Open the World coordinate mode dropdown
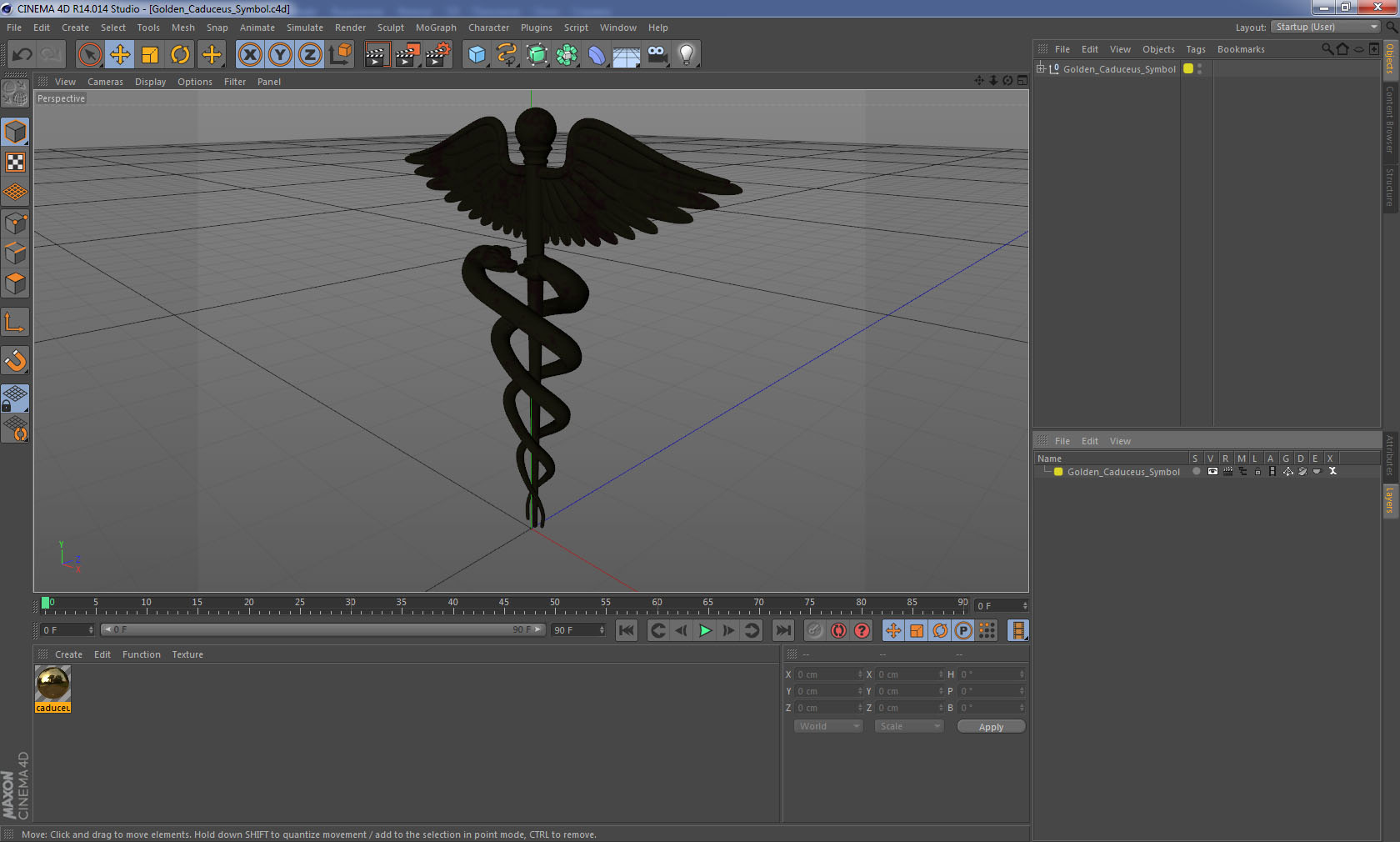 (828, 726)
